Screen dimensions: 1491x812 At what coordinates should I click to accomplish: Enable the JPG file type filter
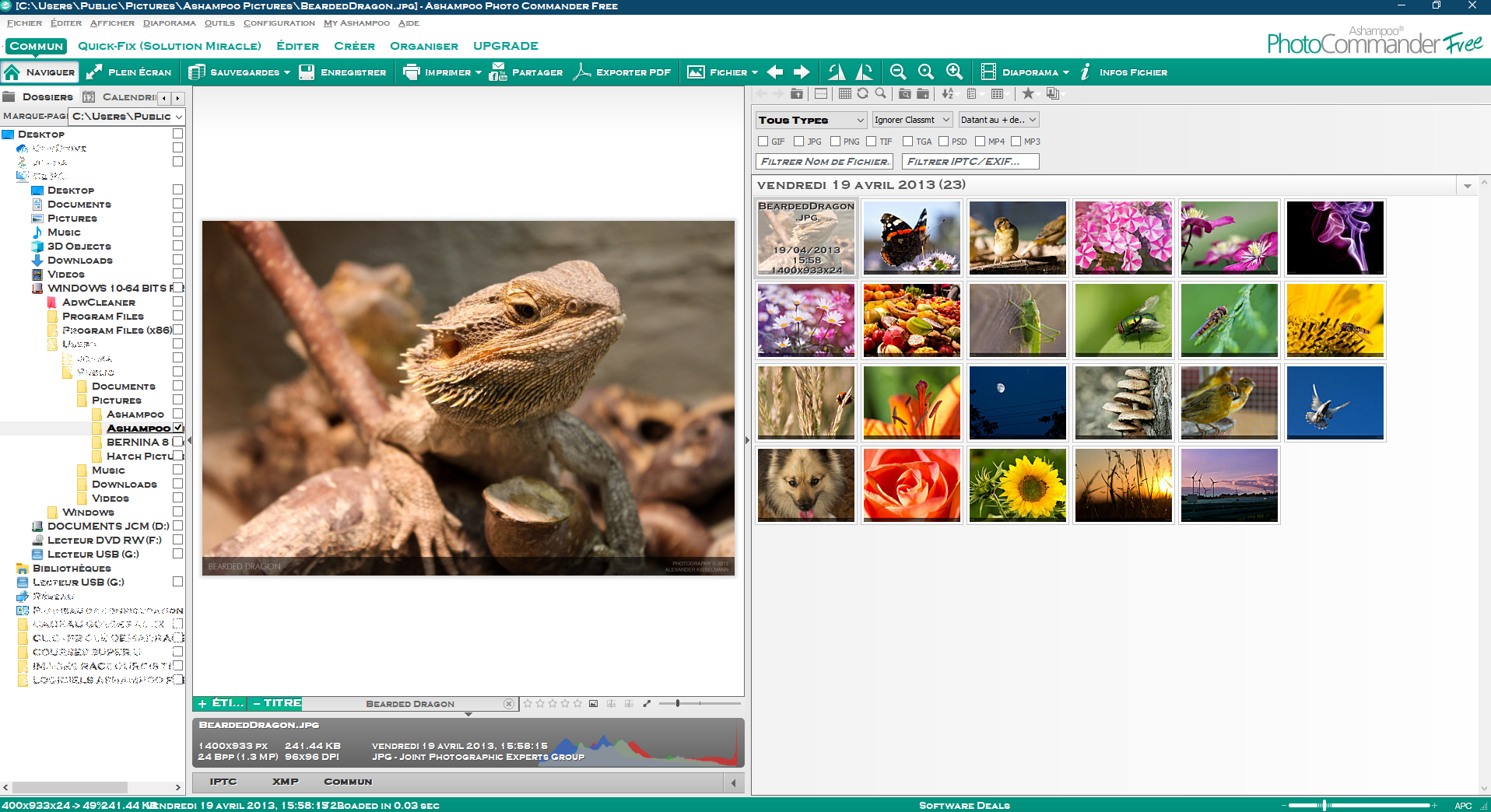[x=798, y=142]
